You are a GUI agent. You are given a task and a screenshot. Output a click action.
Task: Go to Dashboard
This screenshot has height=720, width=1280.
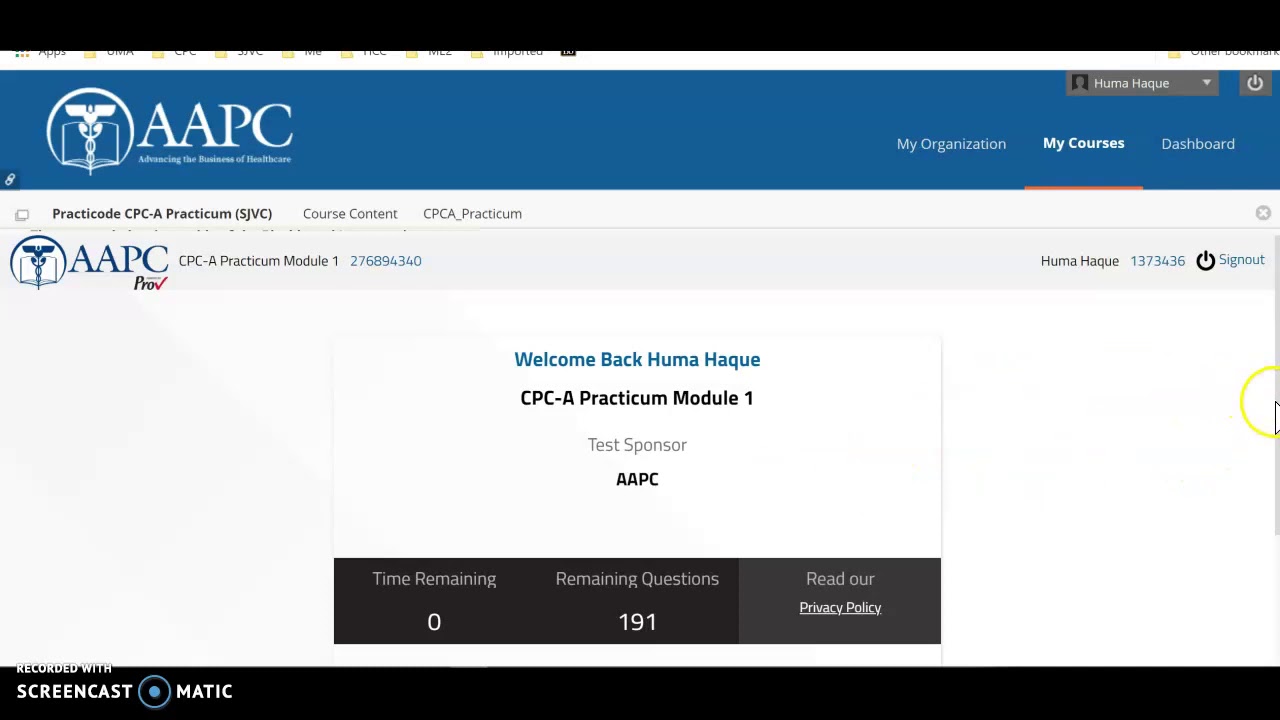click(1198, 144)
